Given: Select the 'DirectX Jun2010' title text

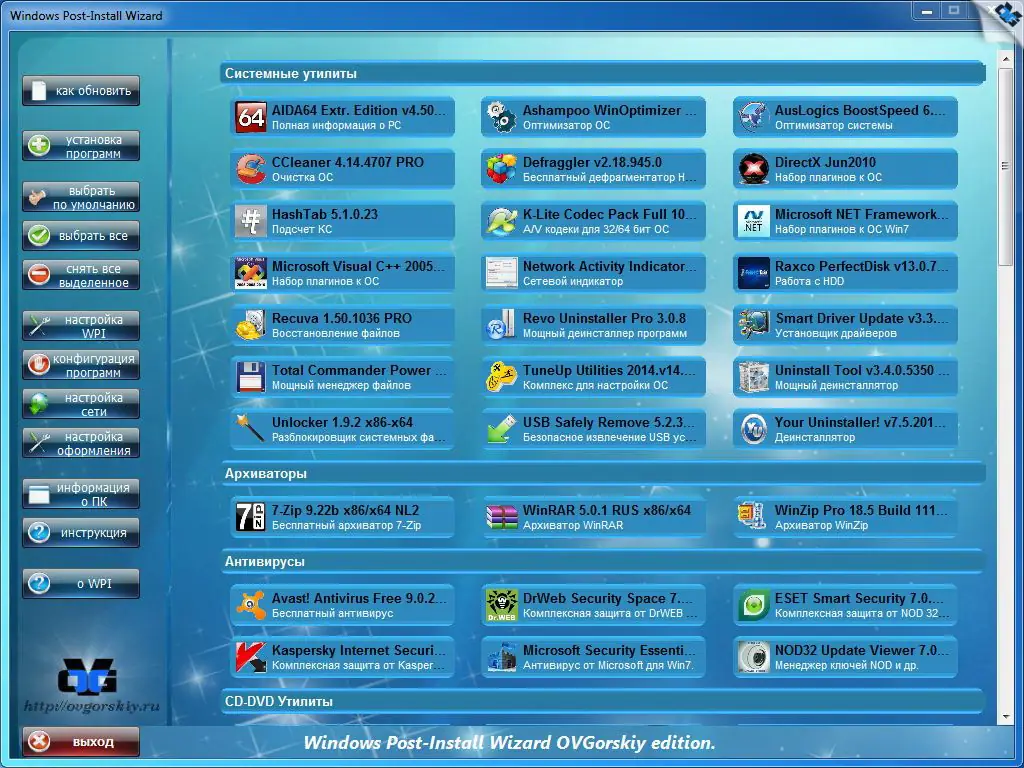Looking at the screenshot, I should pos(825,162).
